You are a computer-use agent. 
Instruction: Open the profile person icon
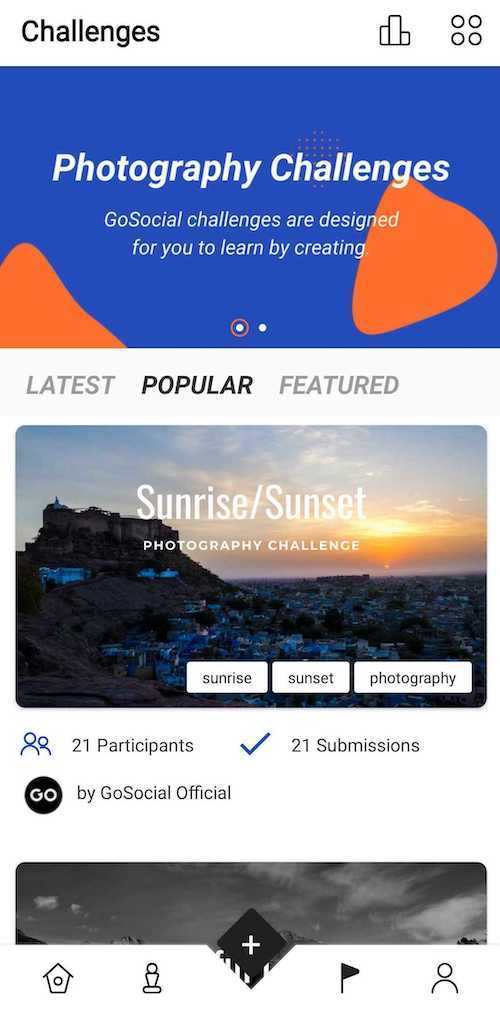(x=445, y=978)
